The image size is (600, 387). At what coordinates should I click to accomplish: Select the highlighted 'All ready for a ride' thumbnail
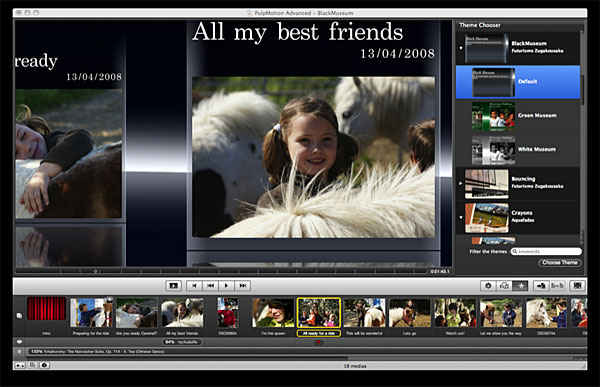pyautogui.click(x=318, y=312)
